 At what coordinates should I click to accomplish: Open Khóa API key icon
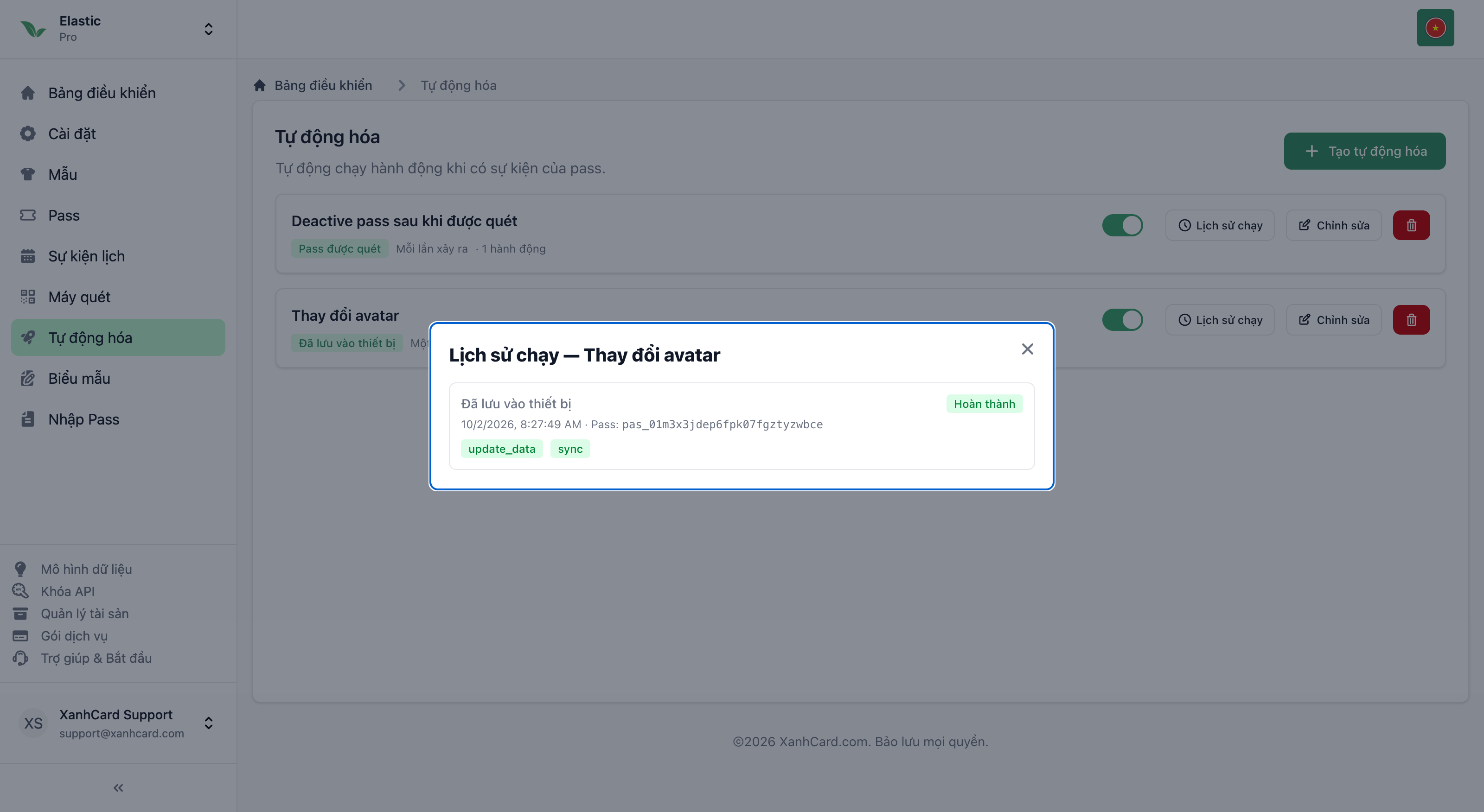[x=21, y=591]
